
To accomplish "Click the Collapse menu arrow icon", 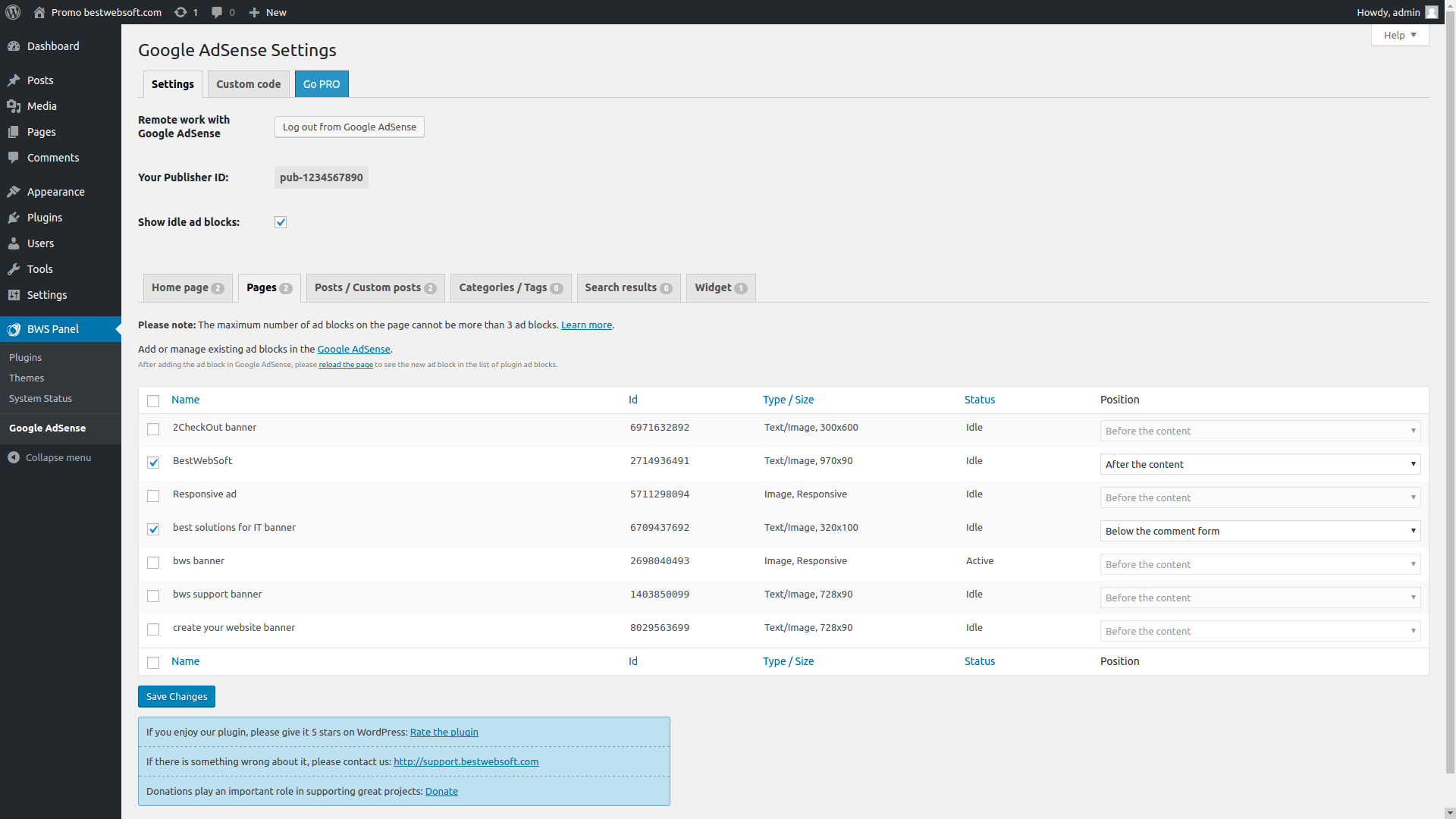I will pos(14,457).
